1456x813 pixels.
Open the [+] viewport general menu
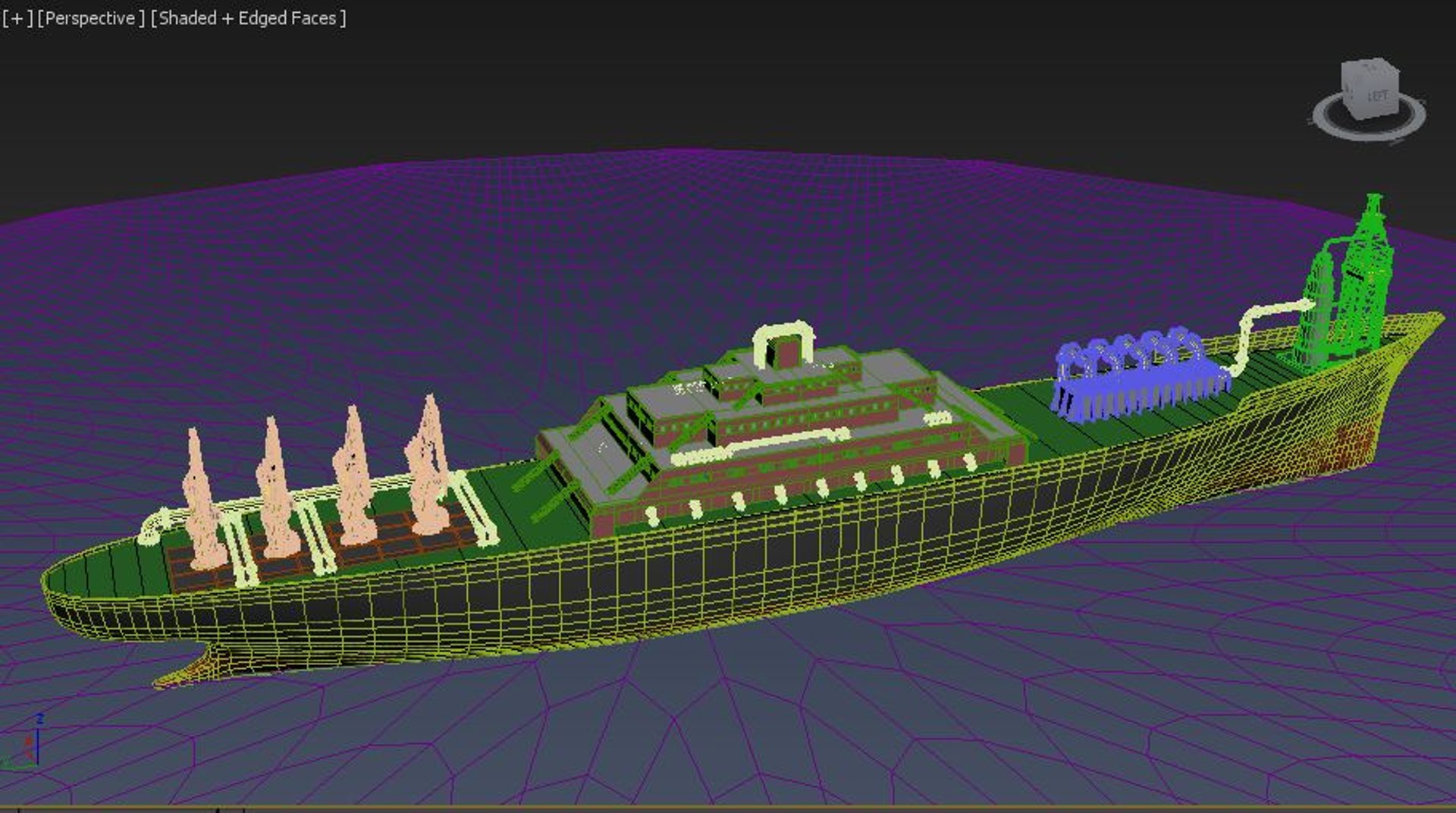click(17, 18)
